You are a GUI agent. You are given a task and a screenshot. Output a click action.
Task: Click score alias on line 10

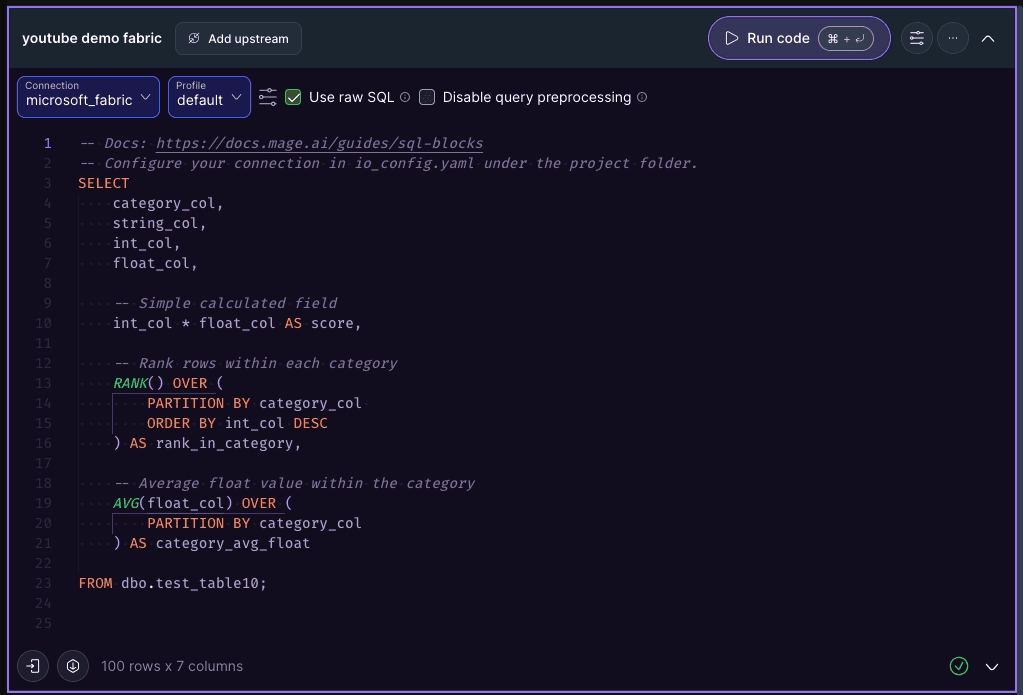[x=332, y=323]
